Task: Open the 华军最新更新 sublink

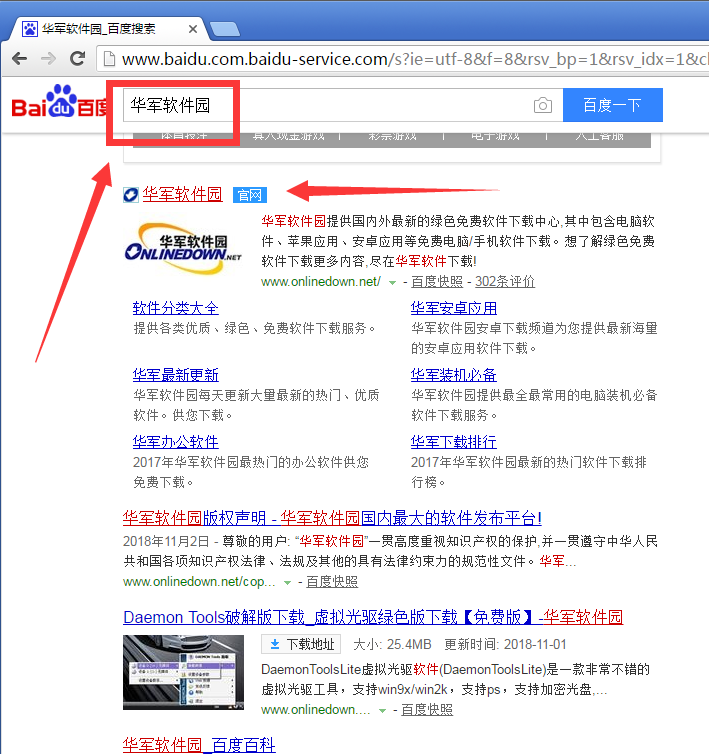Action: (176, 375)
